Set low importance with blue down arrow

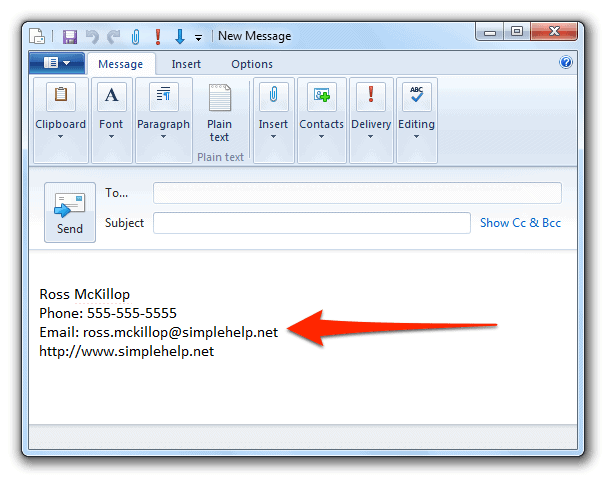coord(180,36)
